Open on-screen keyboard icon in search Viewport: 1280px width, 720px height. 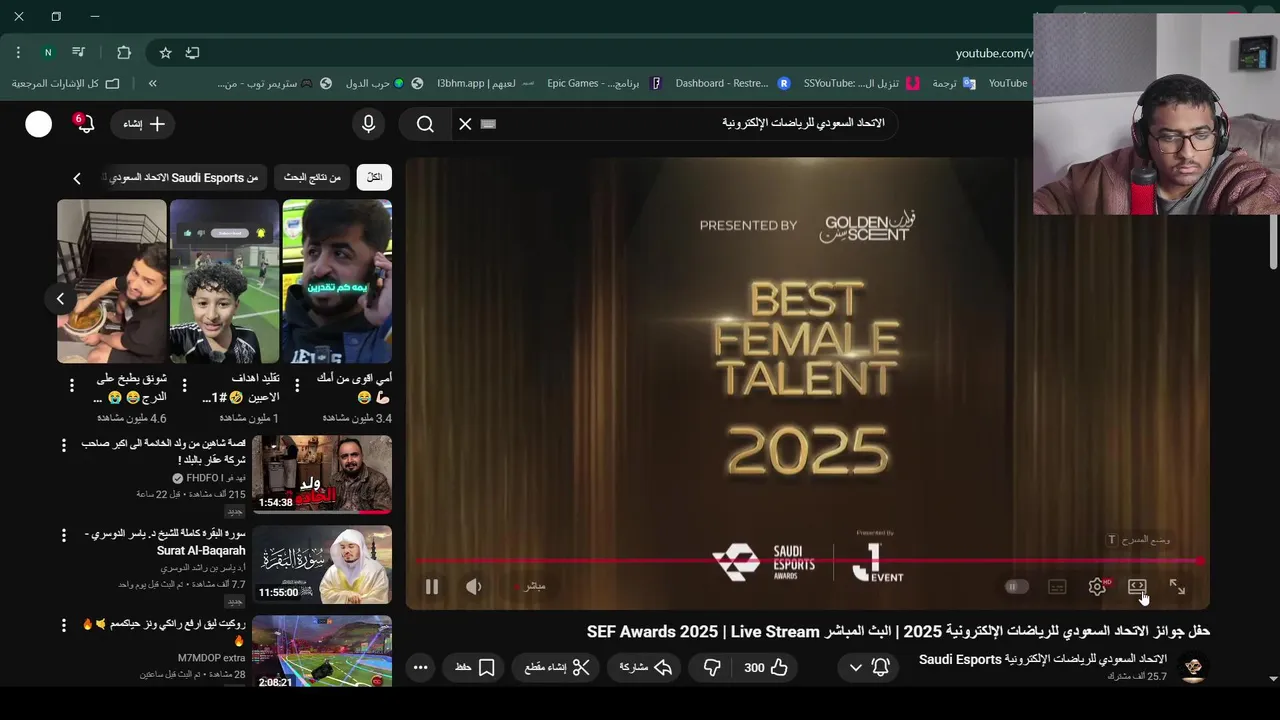[488, 124]
